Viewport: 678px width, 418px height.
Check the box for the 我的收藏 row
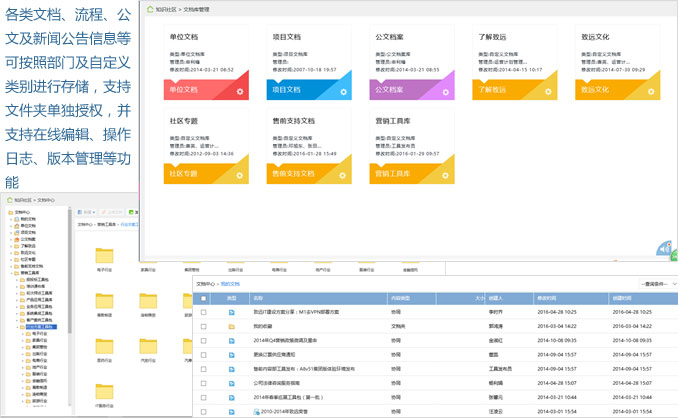click(x=204, y=326)
